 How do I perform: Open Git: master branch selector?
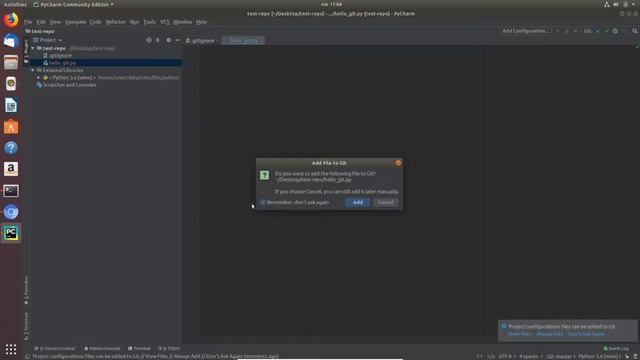pyautogui.click(x=560, y=356)
